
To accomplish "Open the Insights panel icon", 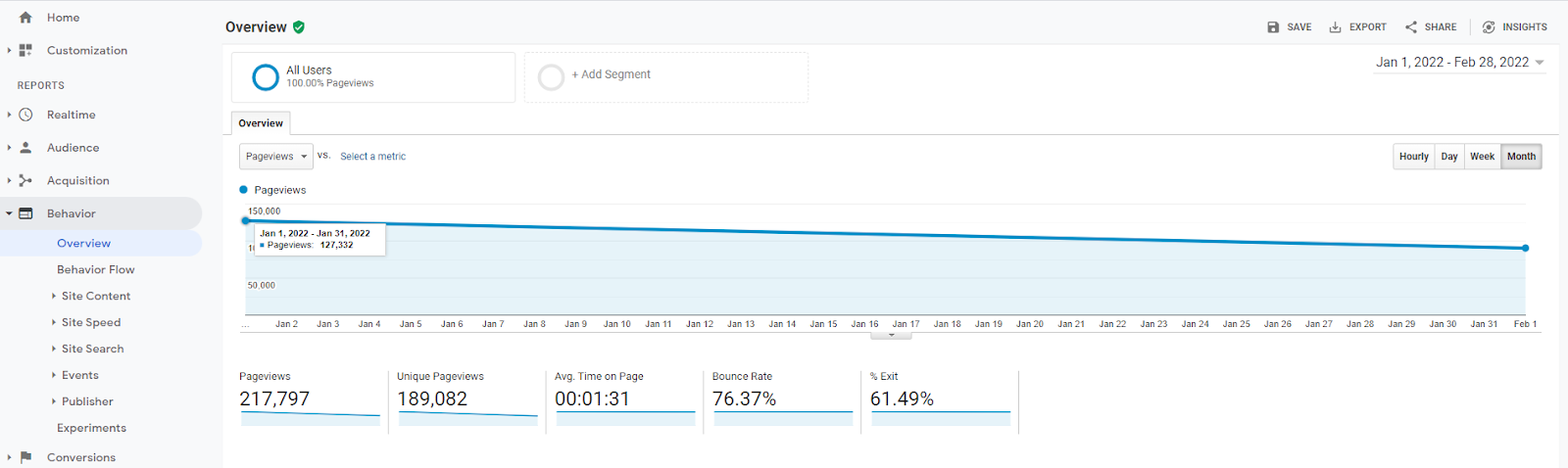I will tap(1489, 27).
